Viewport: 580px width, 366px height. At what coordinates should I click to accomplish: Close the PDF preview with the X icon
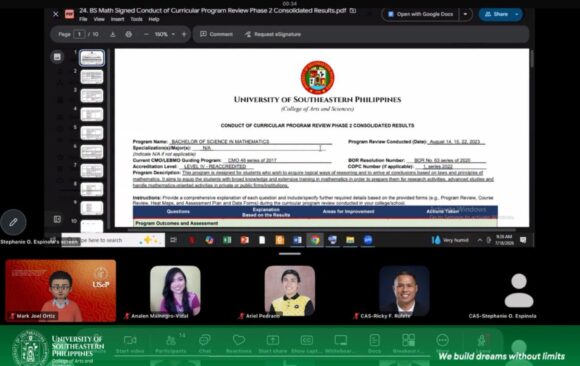coord(55,14)
